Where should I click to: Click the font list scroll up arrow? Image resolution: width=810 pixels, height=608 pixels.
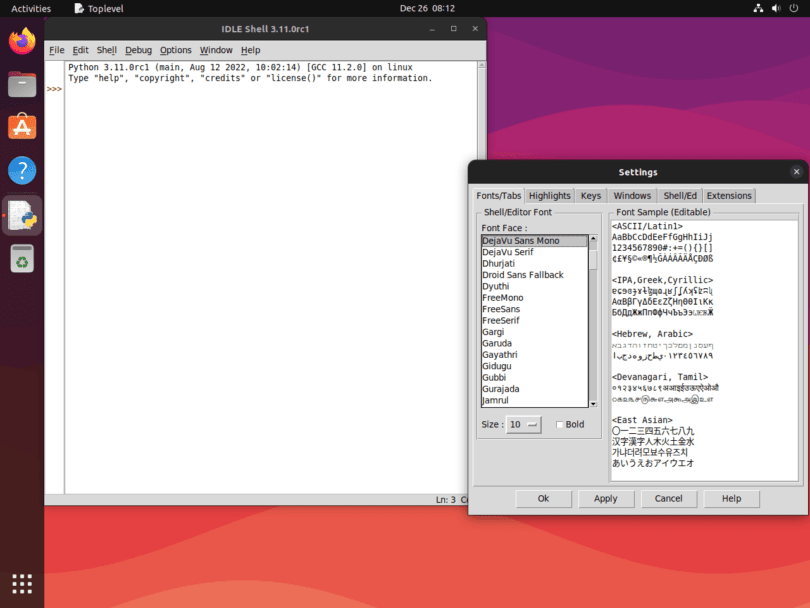[x=593, y=239]
